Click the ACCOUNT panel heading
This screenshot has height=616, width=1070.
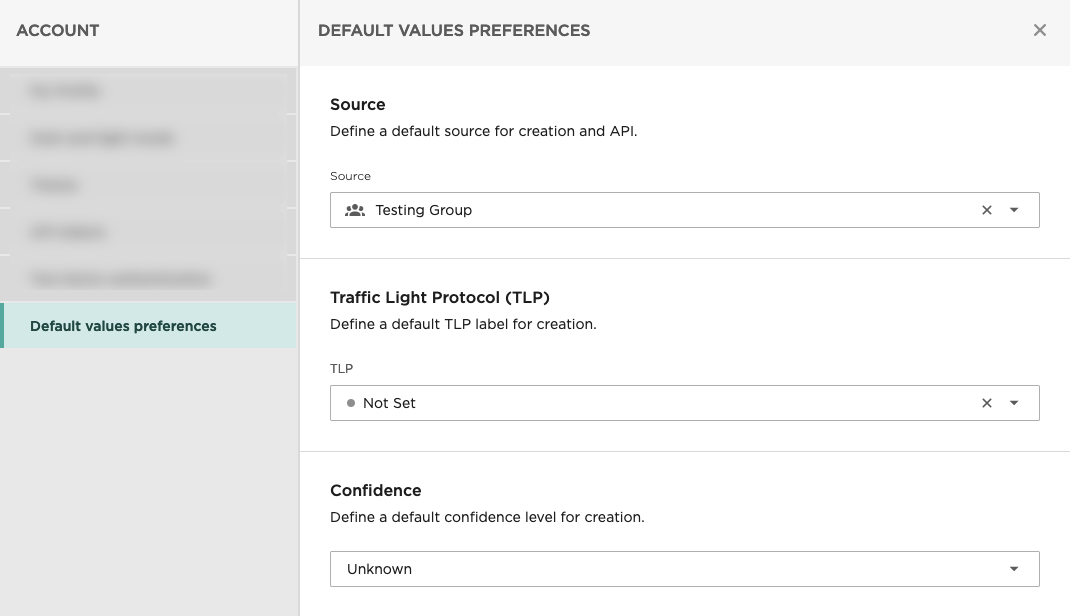57,31
